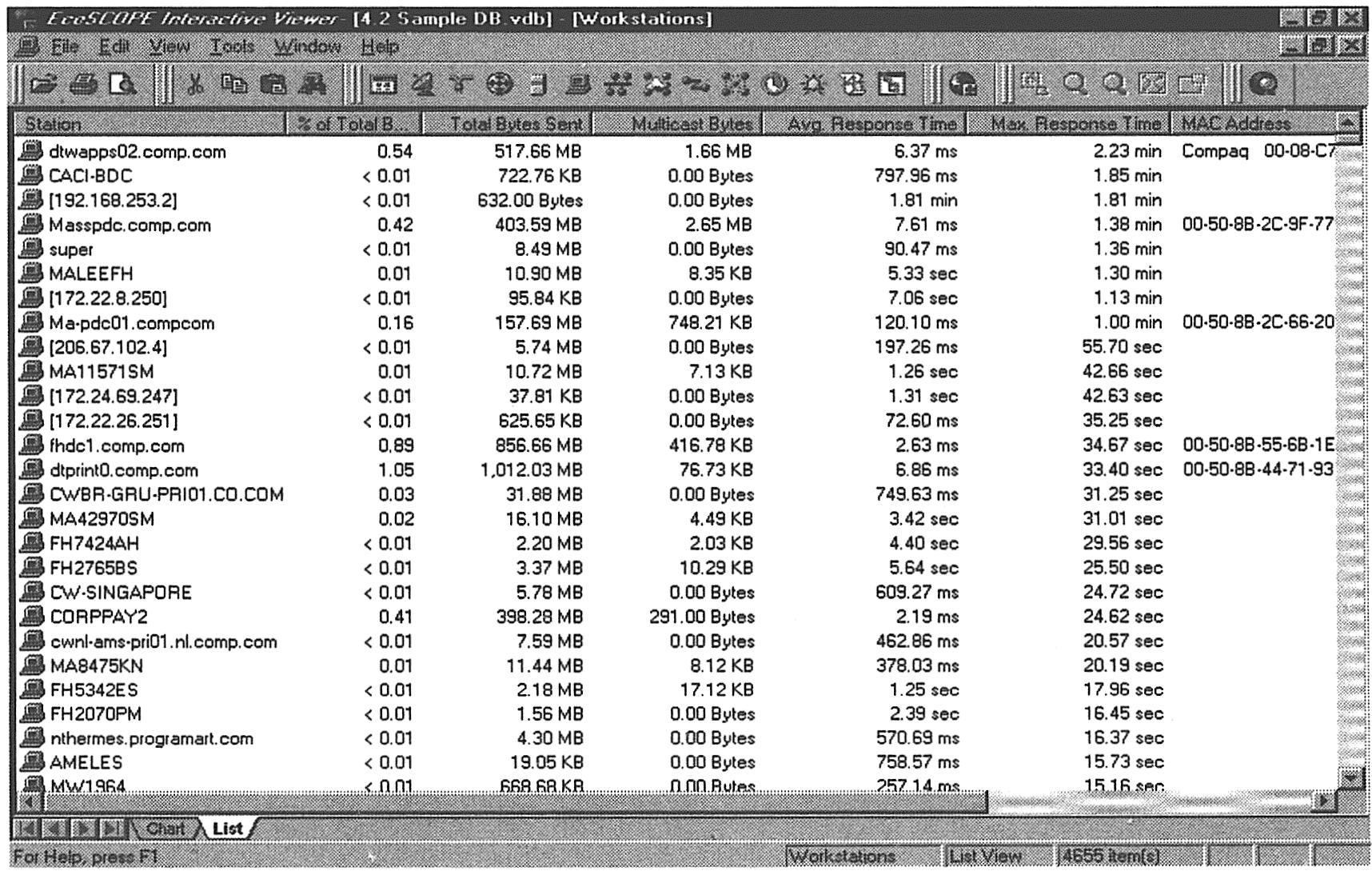Click the vertical scrollbar down arrow
1372x875 pixels.
(1350, 777)
